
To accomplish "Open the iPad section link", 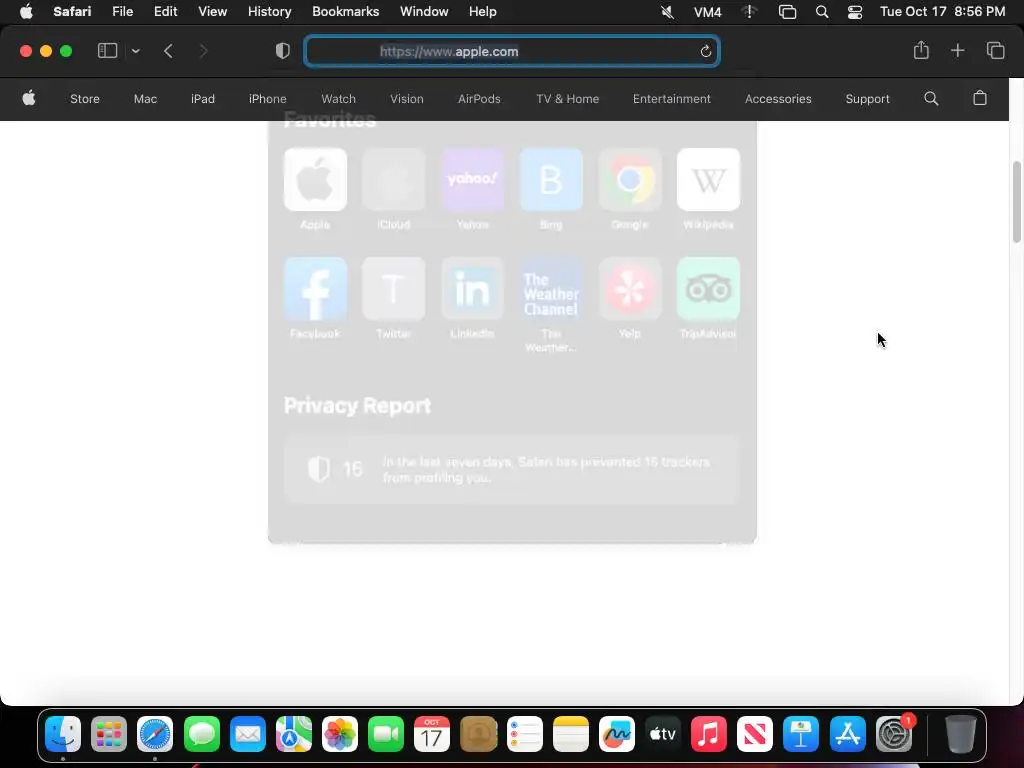I will point(202,99).
